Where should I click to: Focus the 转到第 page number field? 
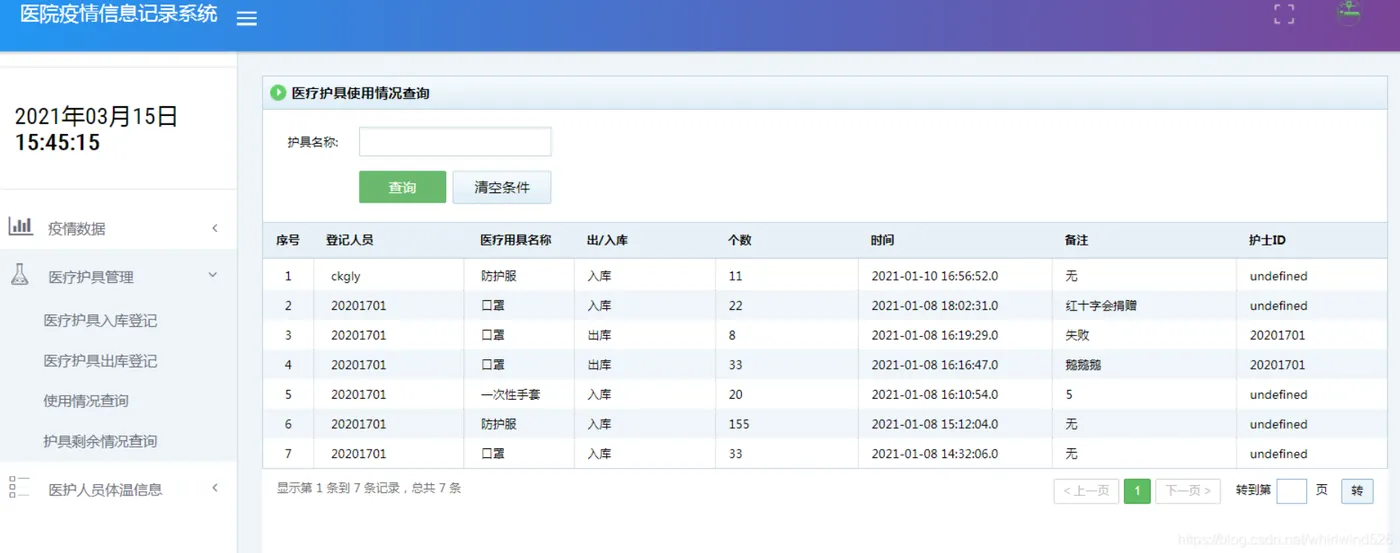point(1292,491)
